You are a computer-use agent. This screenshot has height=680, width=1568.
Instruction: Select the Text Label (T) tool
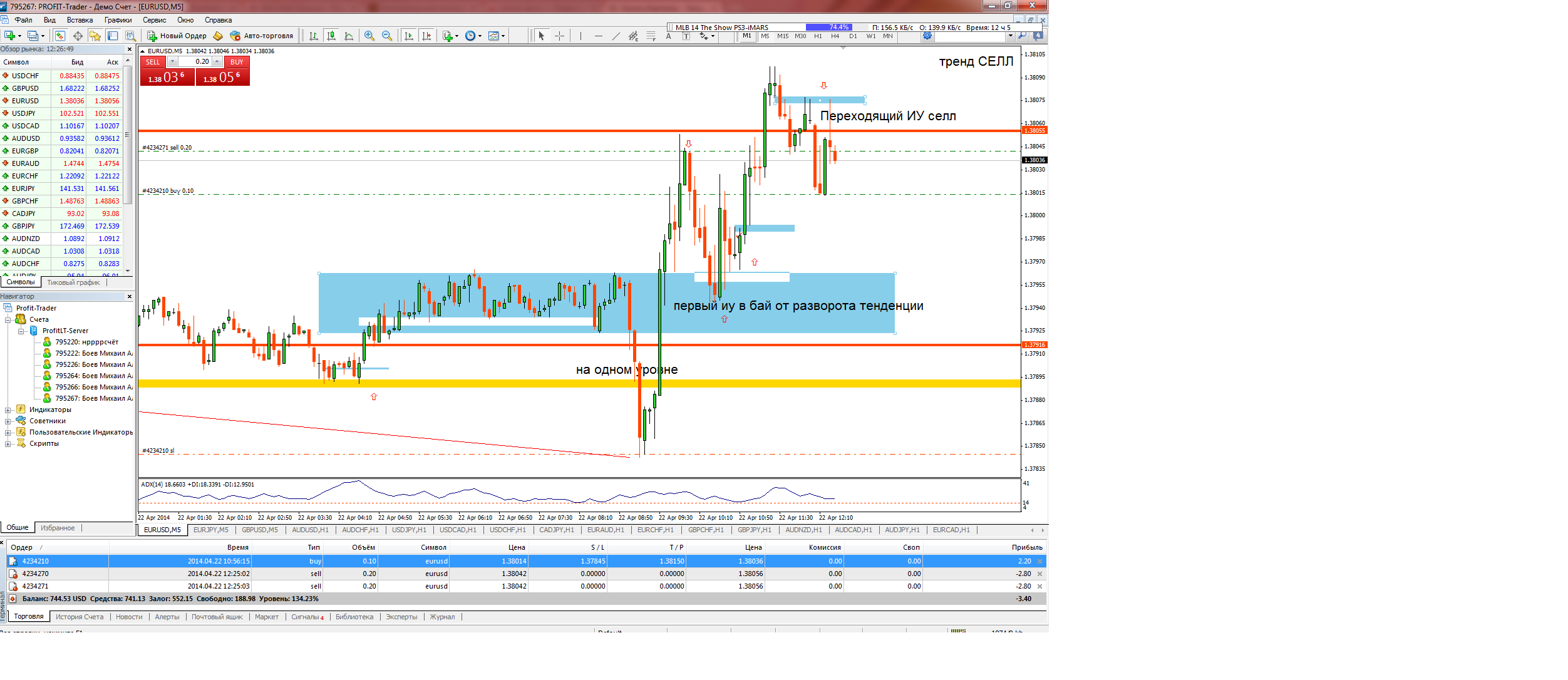[x=686, y=36]
